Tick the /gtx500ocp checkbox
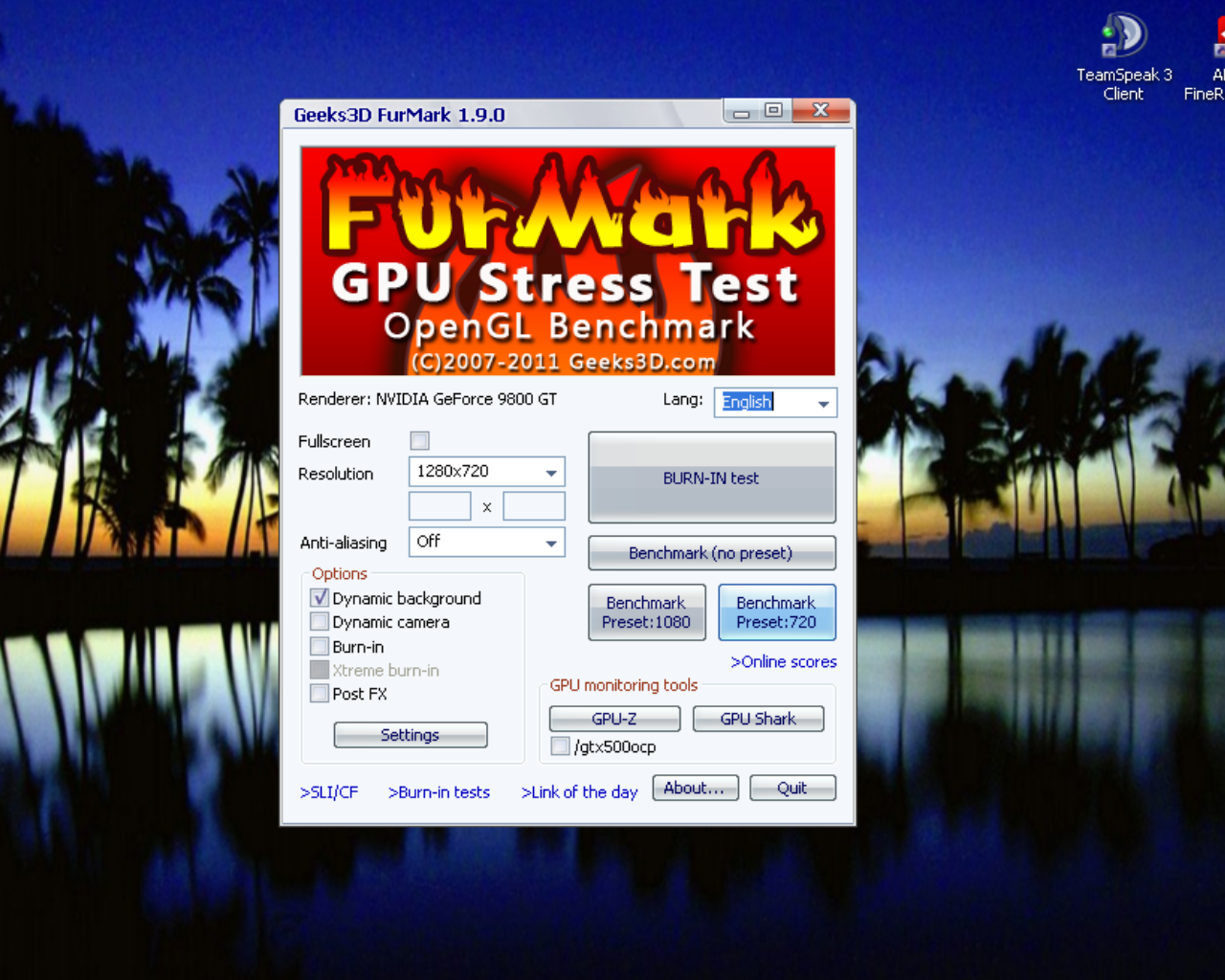 [560, 746]
